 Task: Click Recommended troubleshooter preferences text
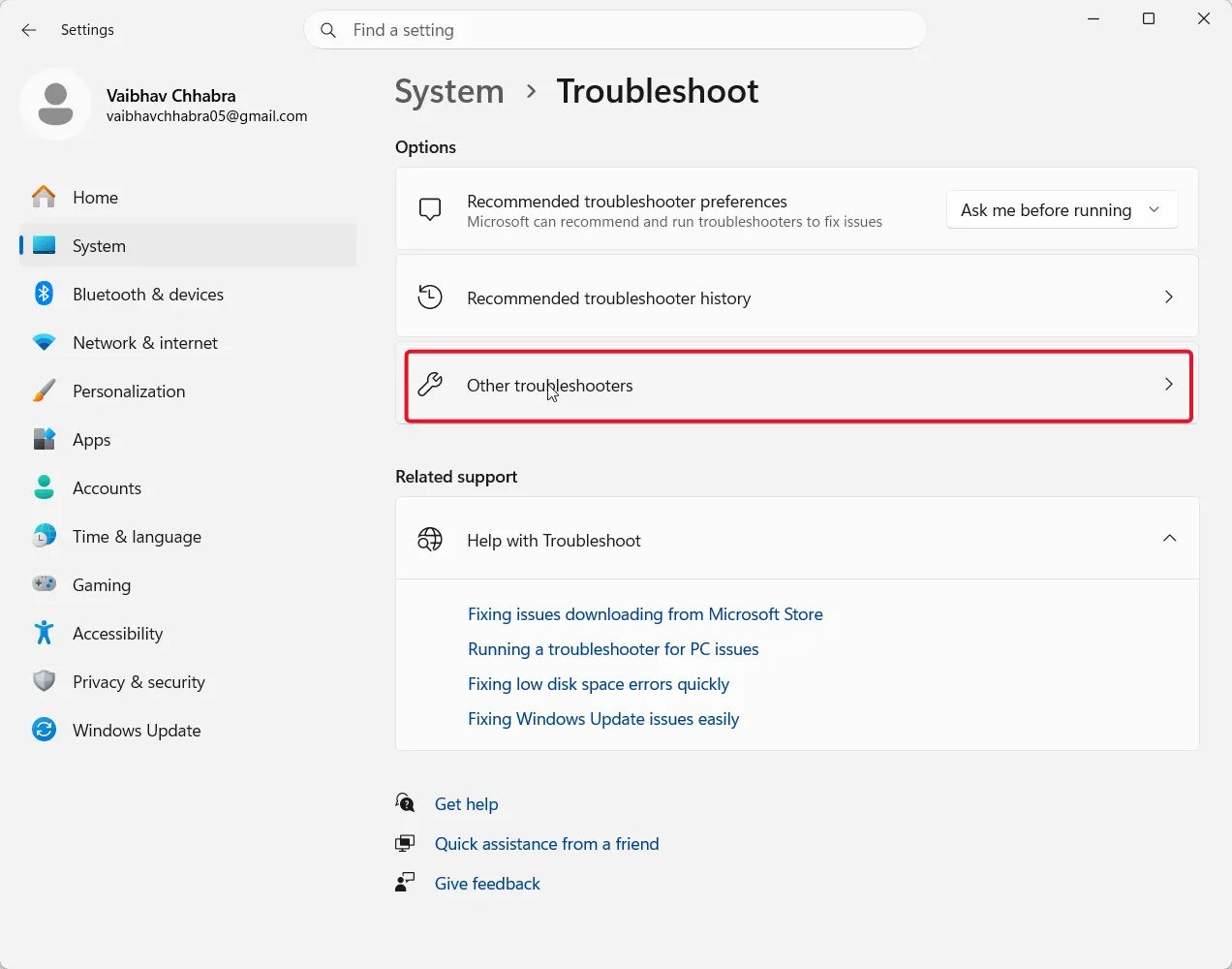(627, 202)
